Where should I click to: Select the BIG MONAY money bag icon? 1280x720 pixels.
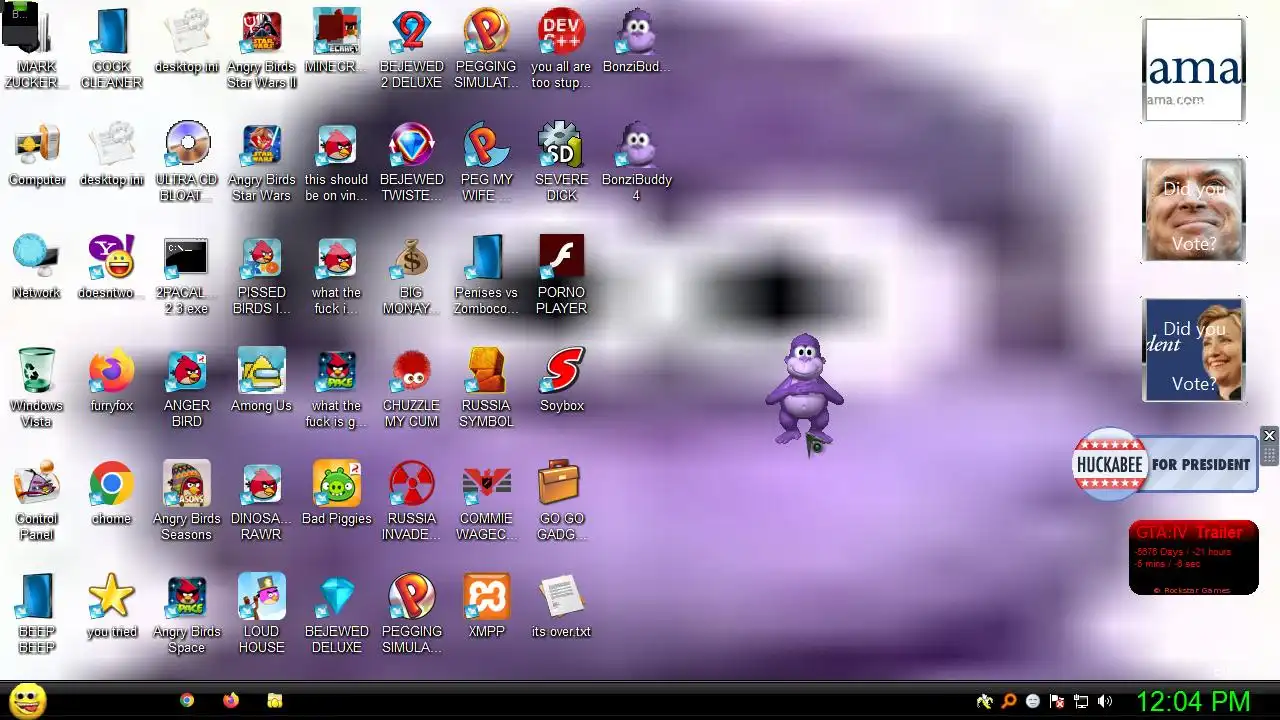point(411,273)
